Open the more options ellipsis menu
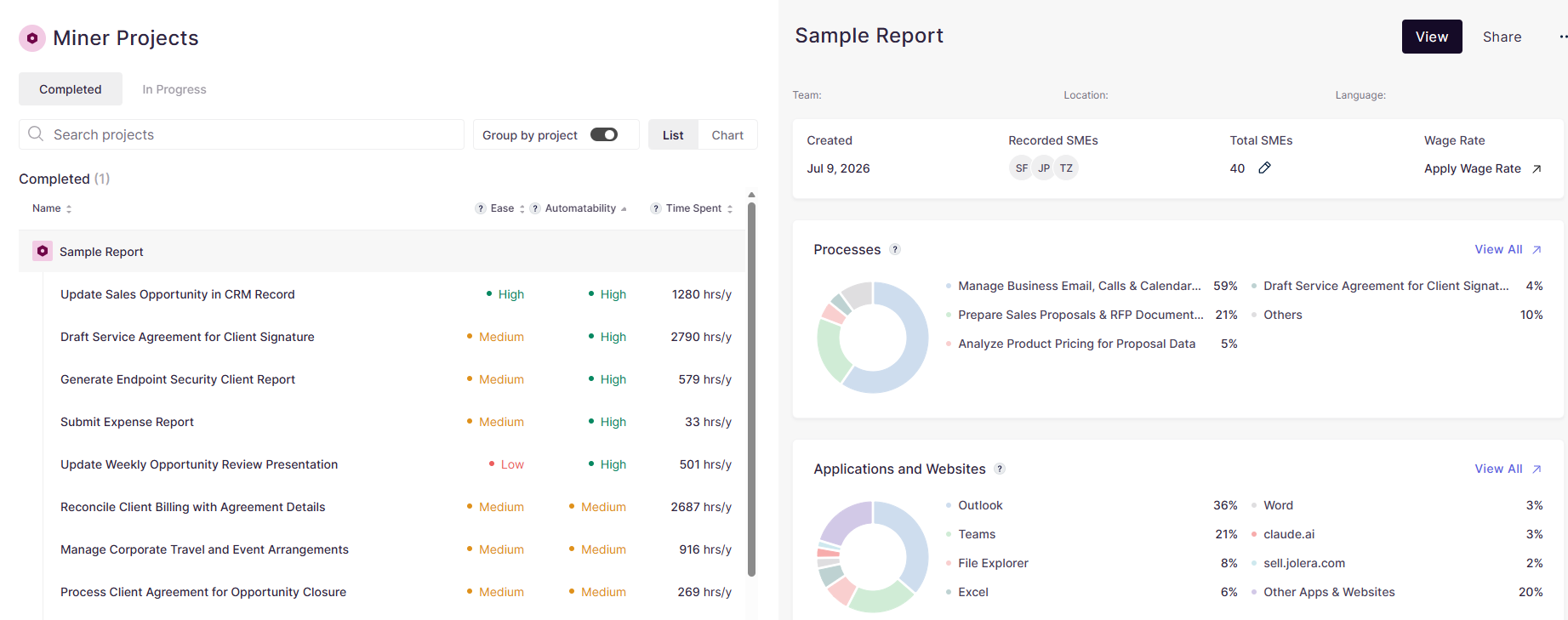 tap(1563, 37)
